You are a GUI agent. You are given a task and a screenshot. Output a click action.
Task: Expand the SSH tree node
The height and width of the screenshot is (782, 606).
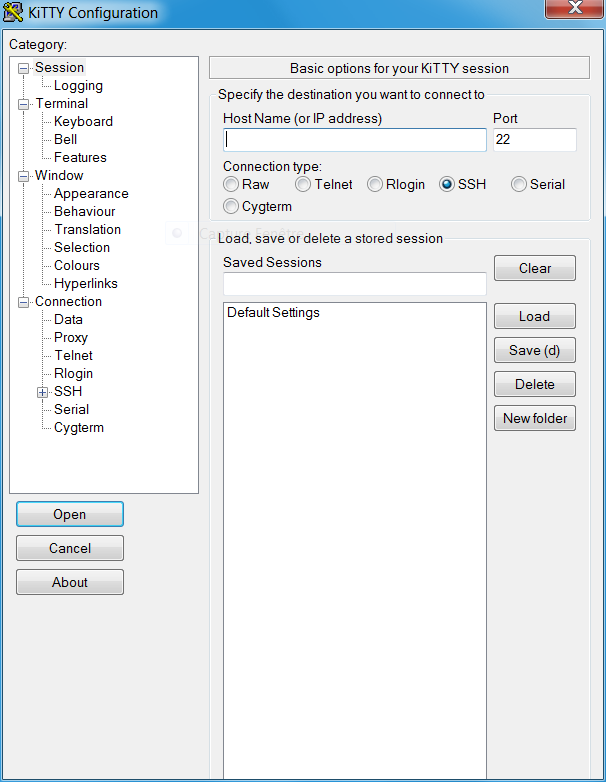click(42, 392)
